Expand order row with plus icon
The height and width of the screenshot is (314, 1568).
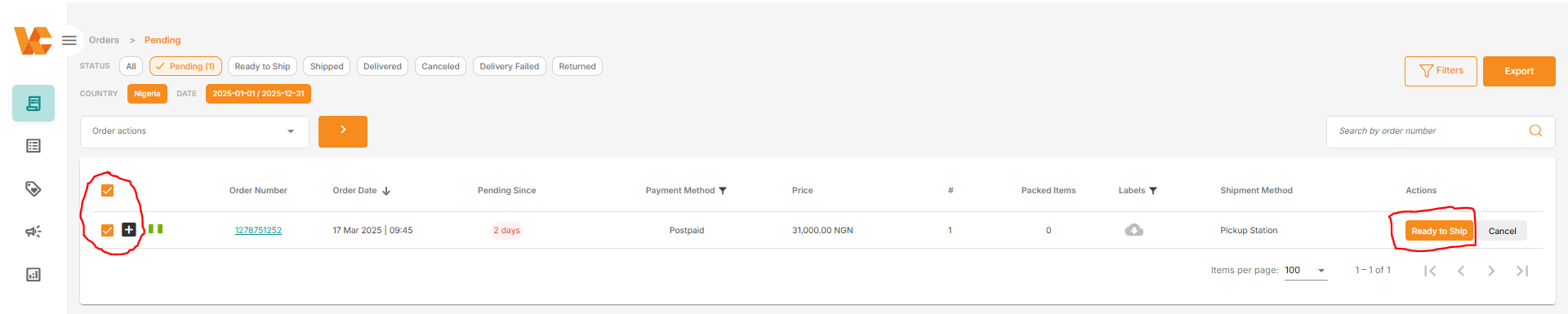click(128, 230)
